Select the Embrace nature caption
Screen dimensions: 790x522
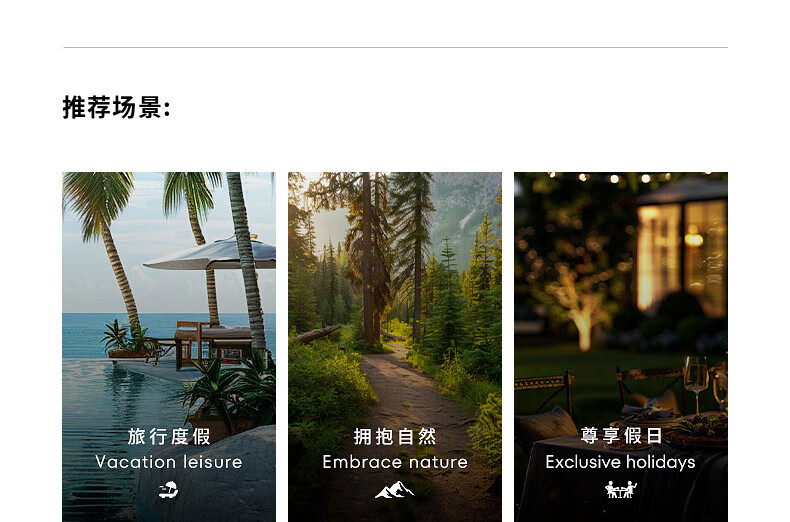coord(395,462)
